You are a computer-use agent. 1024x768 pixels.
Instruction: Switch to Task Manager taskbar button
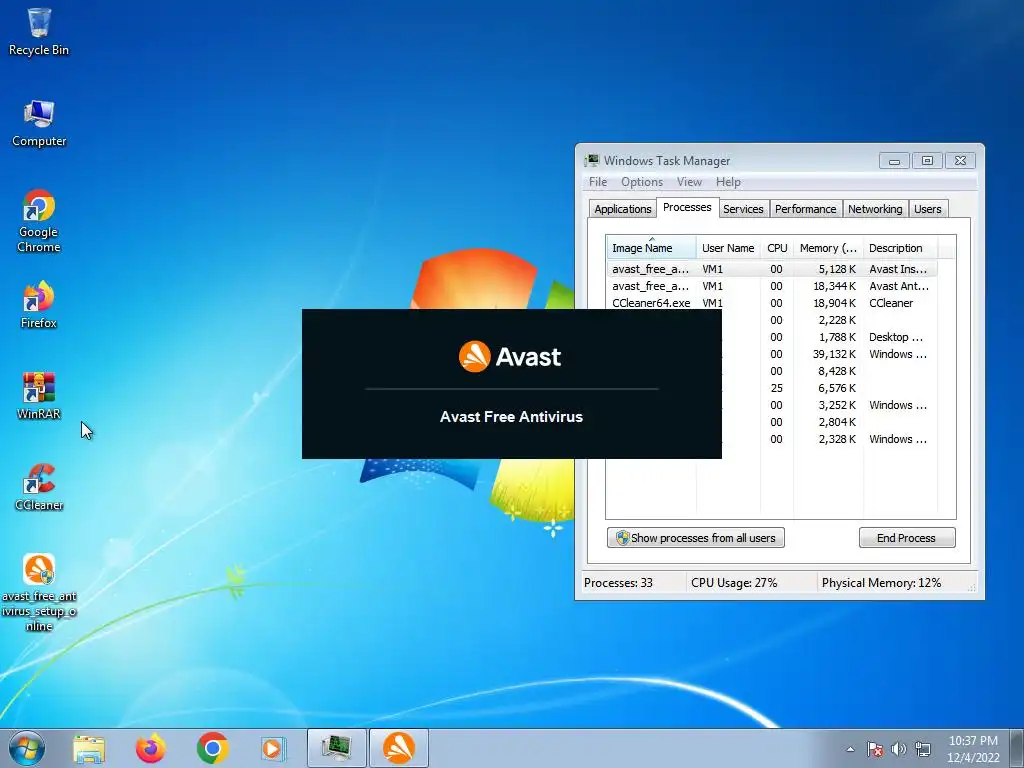click(337, 748)
